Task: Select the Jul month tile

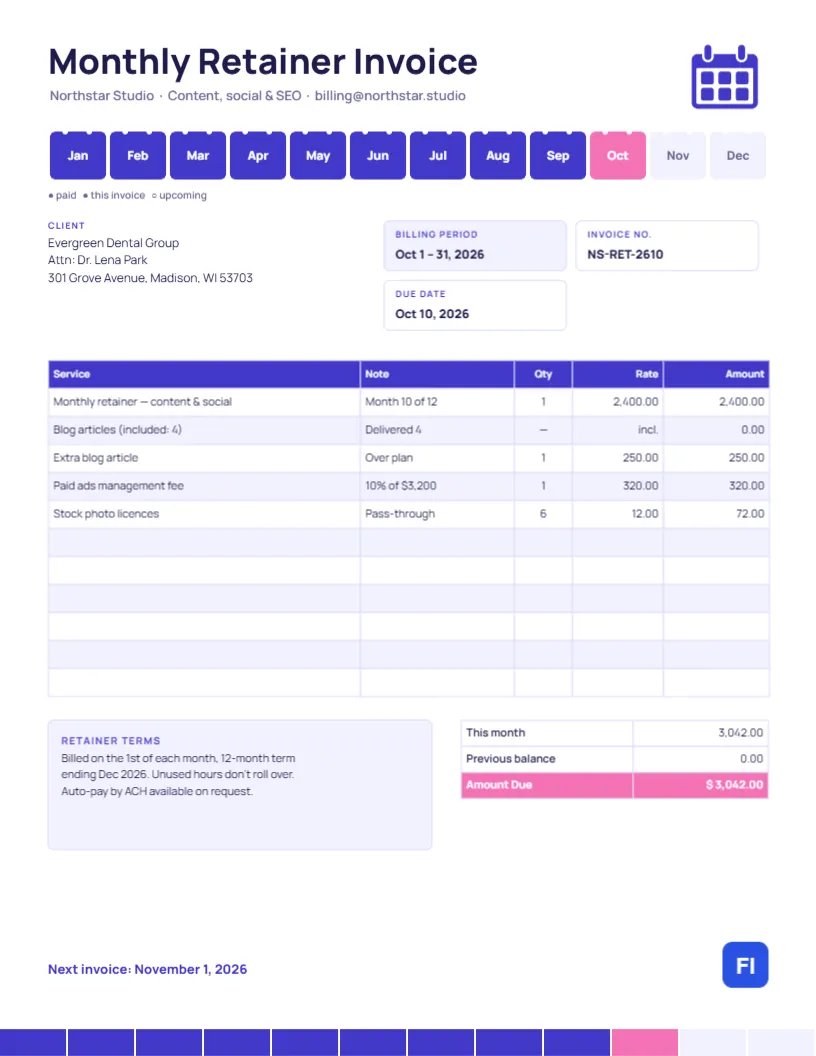Action: pyautogui.click(x=438, y=156)
